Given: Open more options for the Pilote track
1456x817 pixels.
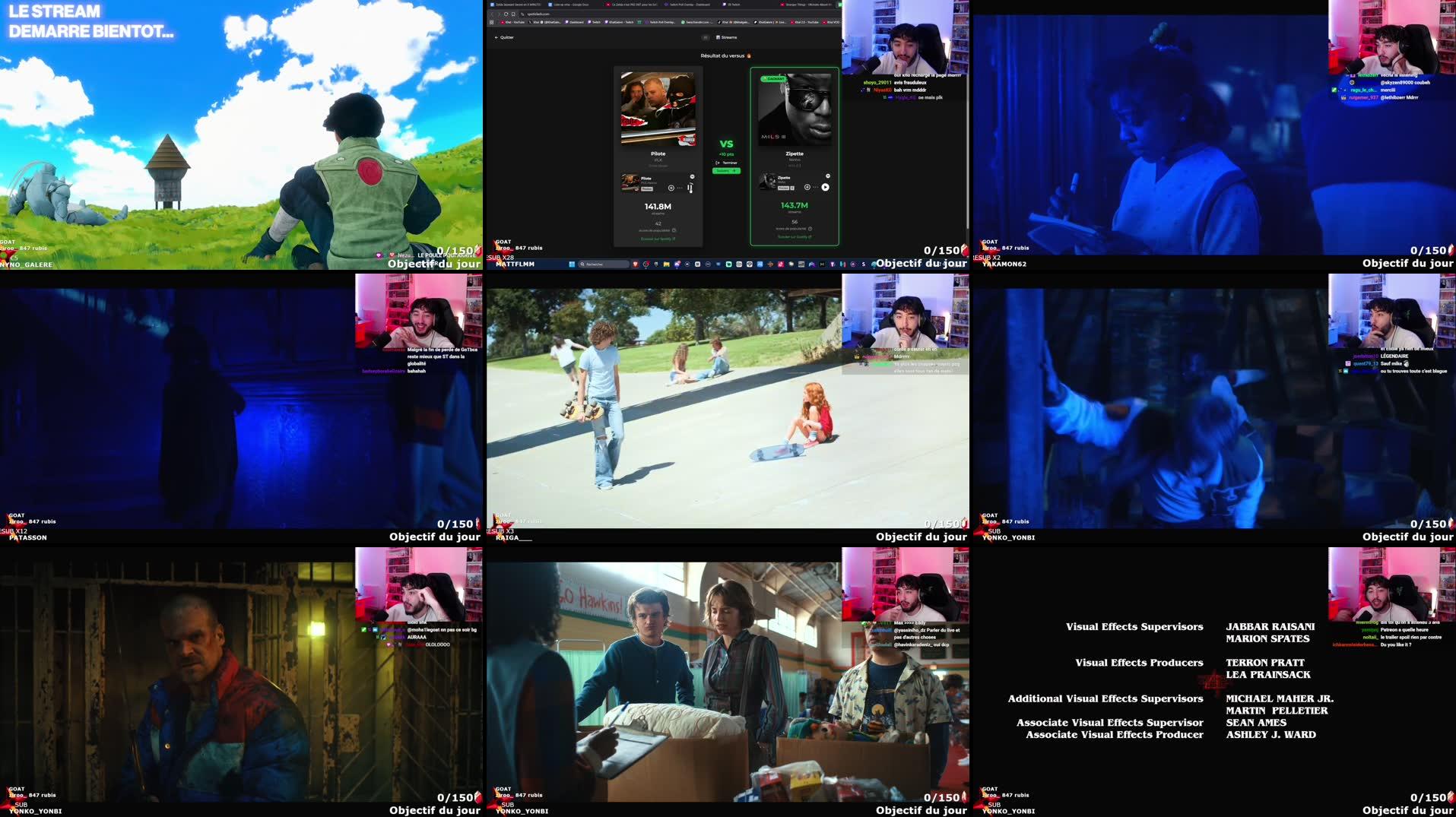Looking at the screenshot, I should [679, 188].
